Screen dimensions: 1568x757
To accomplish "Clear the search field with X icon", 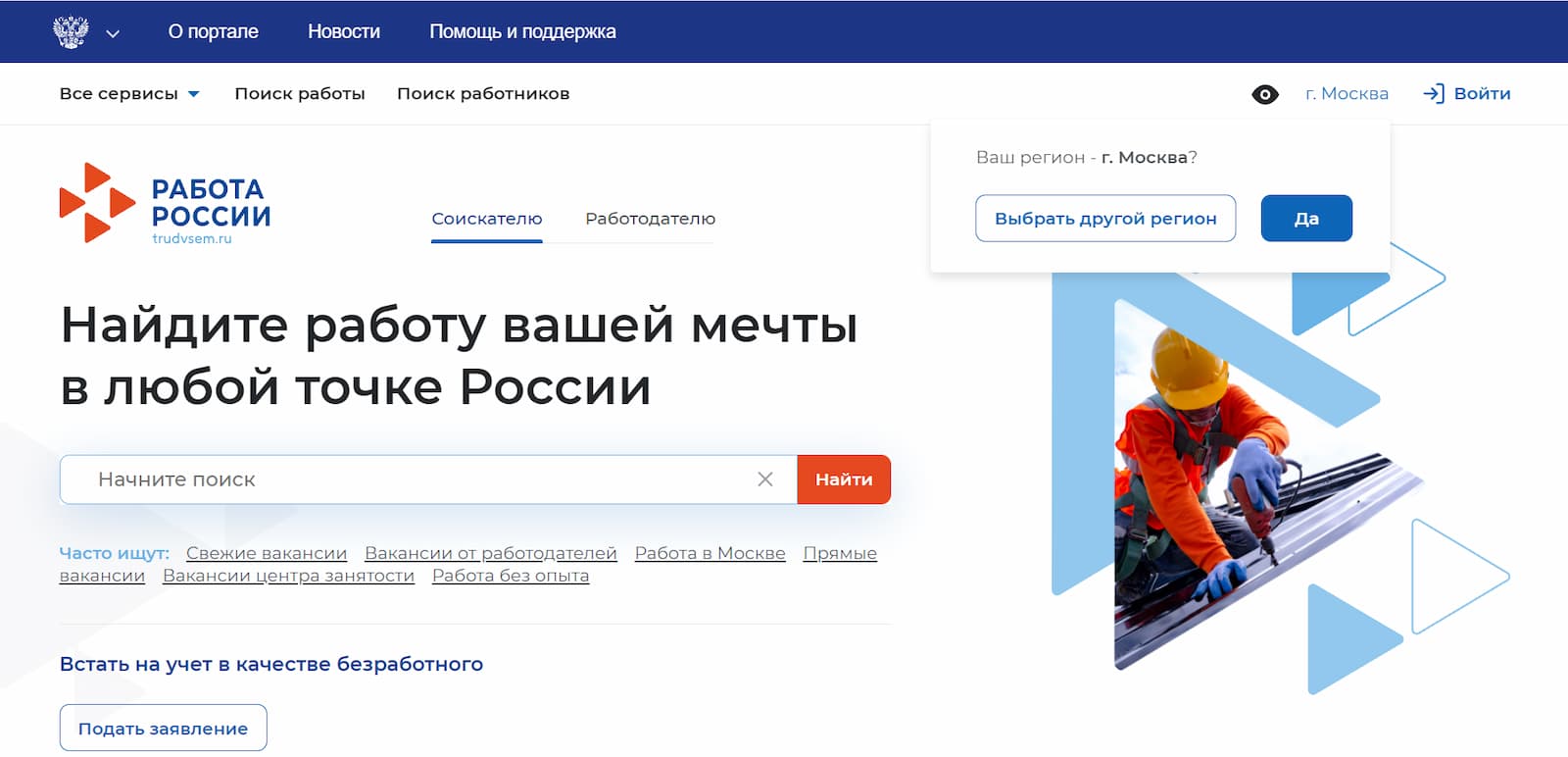I will pos(765,479).
